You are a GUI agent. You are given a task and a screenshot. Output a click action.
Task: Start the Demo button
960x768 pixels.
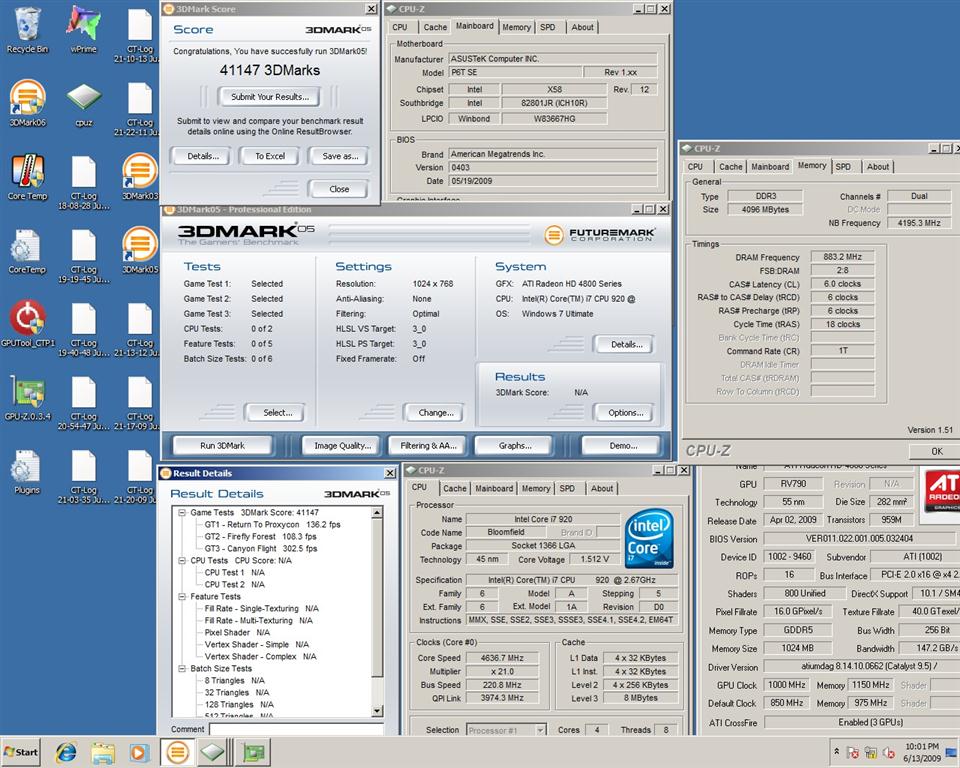tap(623, 446)
